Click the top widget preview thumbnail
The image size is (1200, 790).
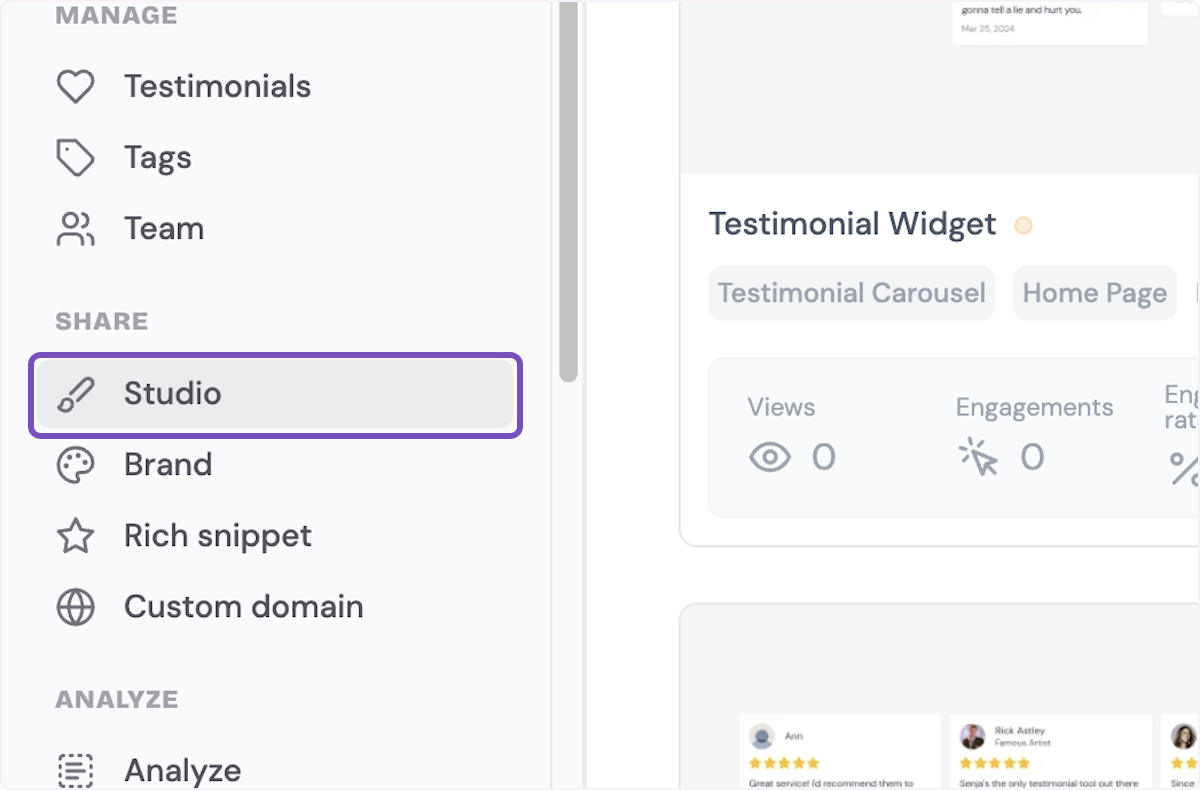[x=940, y=85]
